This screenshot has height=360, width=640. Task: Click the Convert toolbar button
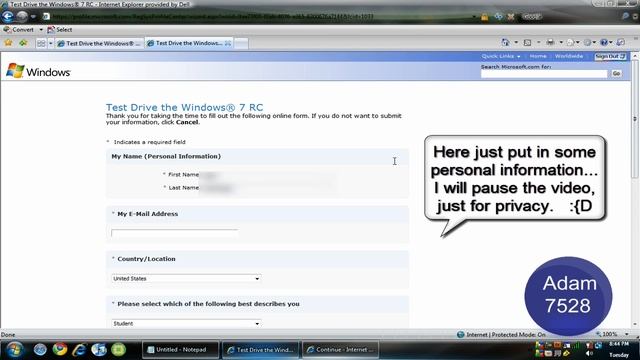point(19,30)
